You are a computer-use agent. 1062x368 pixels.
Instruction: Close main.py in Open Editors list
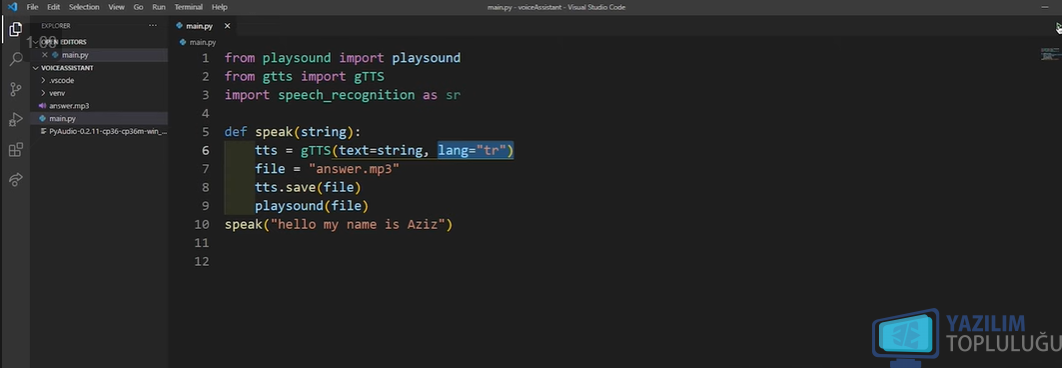(45, 55)
